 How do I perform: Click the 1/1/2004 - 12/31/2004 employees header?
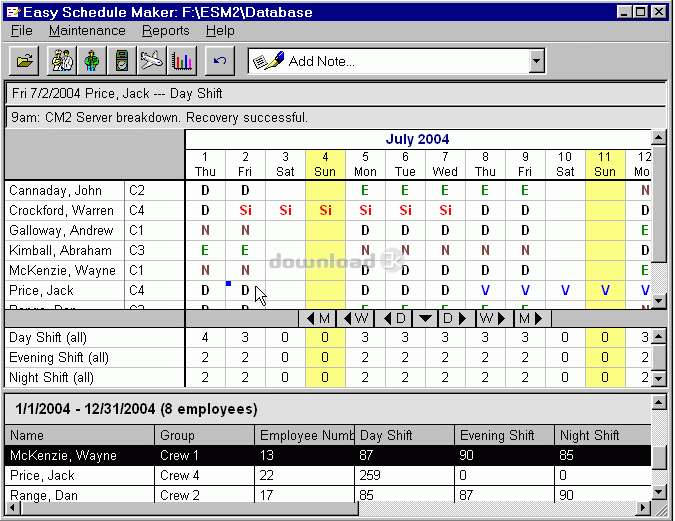(136, 409)
